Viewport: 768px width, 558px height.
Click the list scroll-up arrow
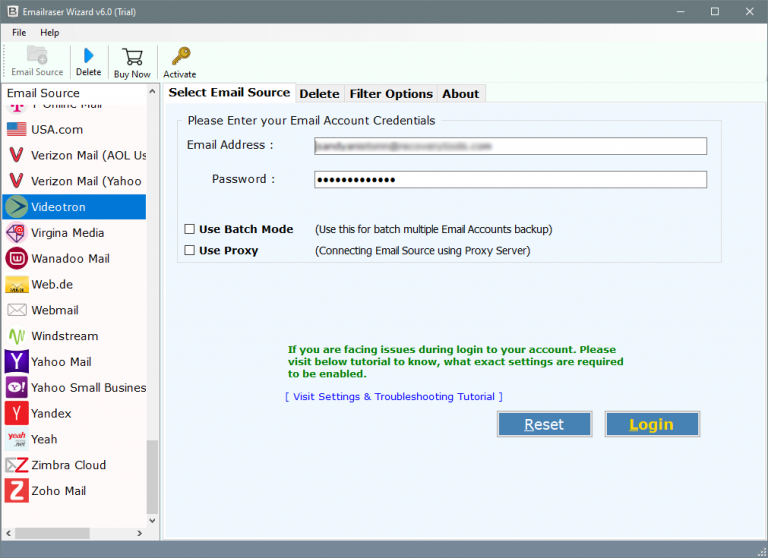pos(152,92)
